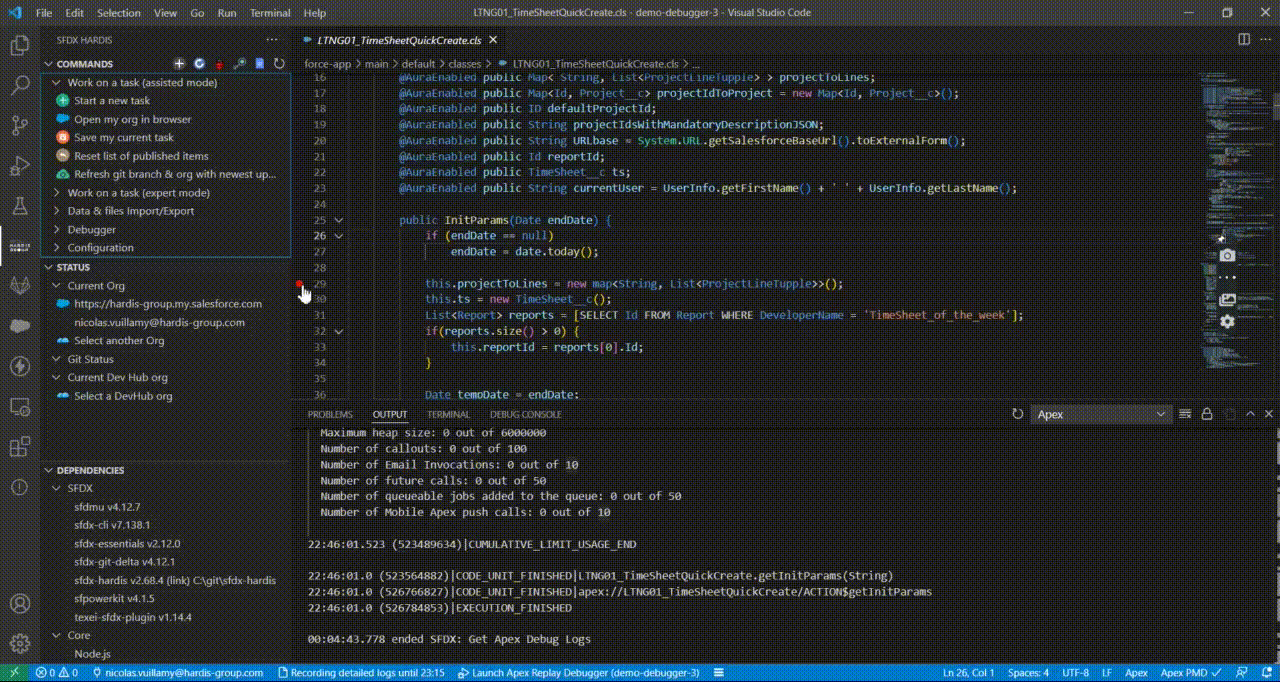This screenshot has width=1280, height=682.
Task: Click Select a DevHub org
Action: [x=123, y=396]
